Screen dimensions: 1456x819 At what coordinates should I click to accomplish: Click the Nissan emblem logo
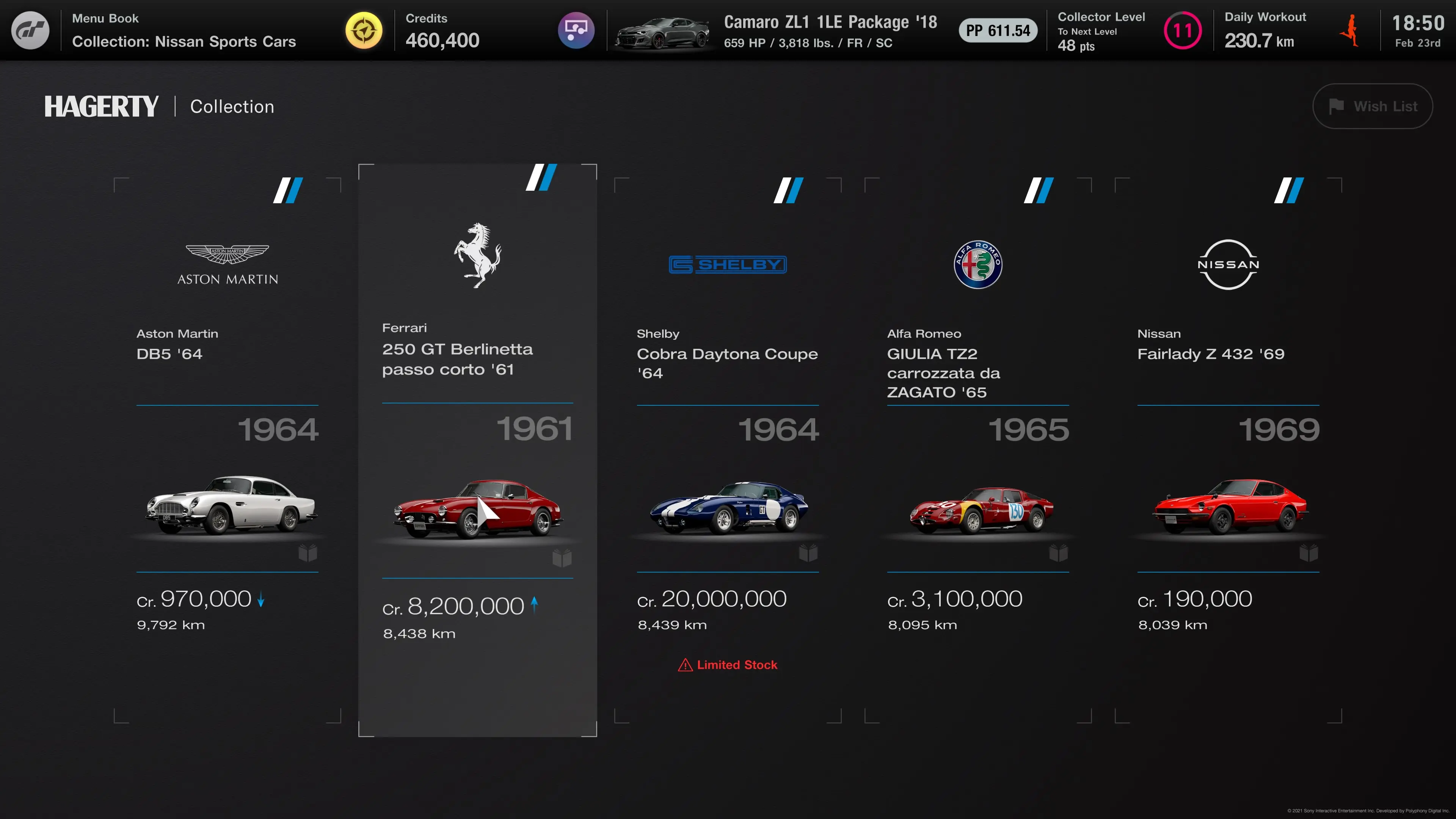(x=1228, y=265)
